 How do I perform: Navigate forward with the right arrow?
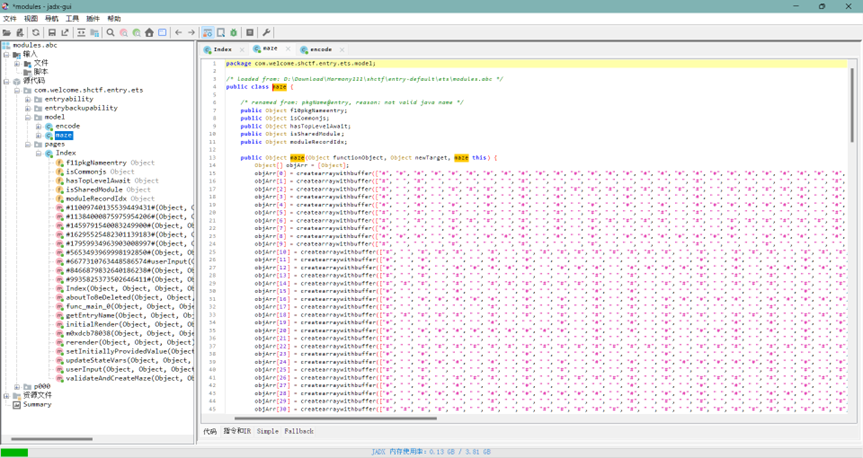(192, 32)
